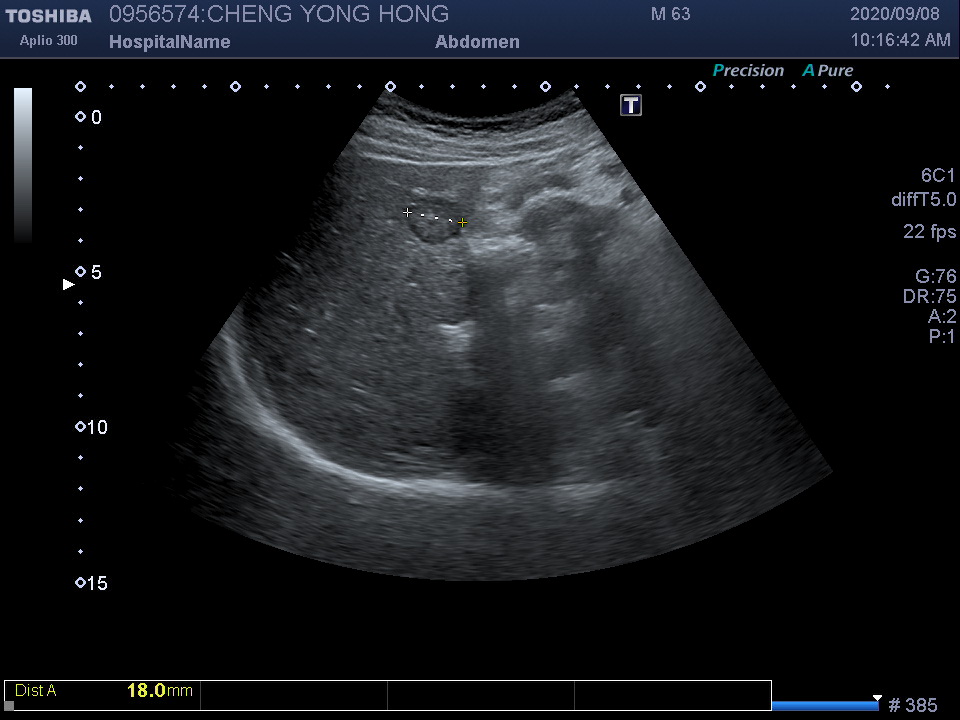Viewport: 960px width, 720px height.
Task: Click the TOSHIBA logo
Action: tap(48, 16)
